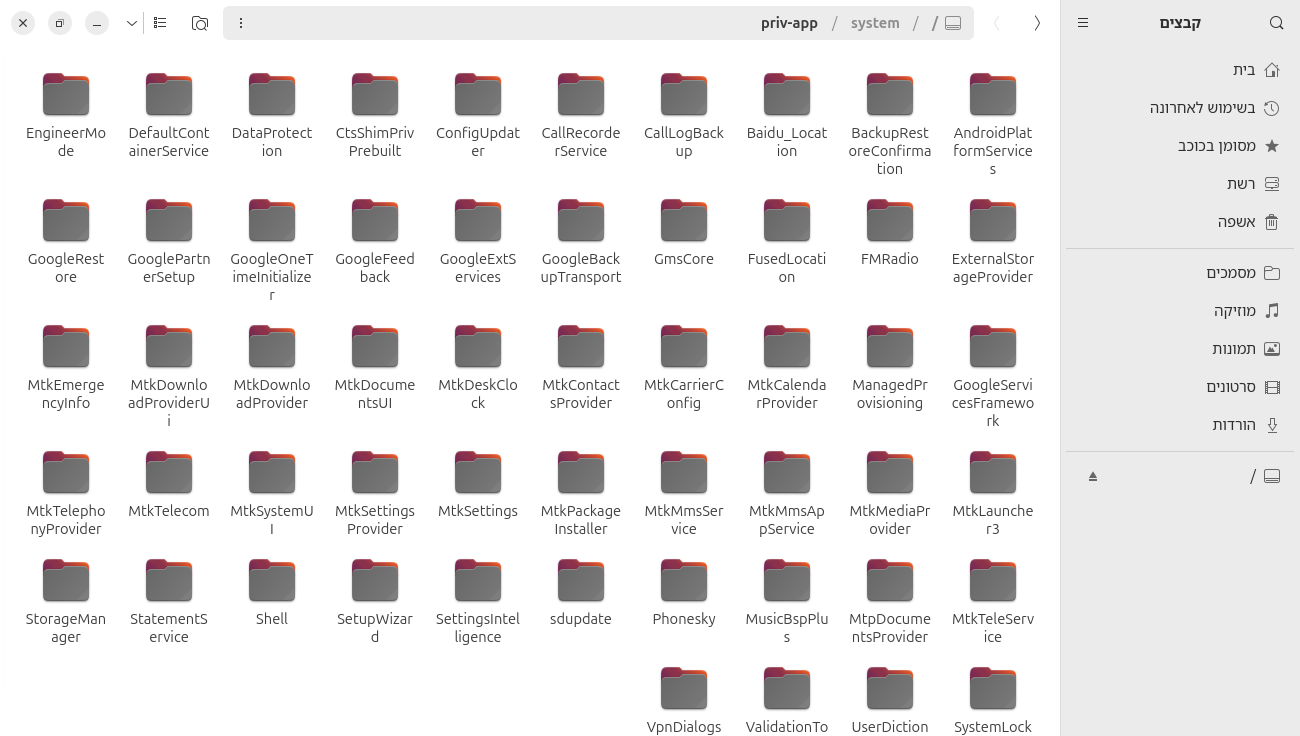The width and height of the screenshot is (1300, 736).
Task: Open Videos (סרטונים) folder in the sidebar
Action: click(x=1180, y=387)
